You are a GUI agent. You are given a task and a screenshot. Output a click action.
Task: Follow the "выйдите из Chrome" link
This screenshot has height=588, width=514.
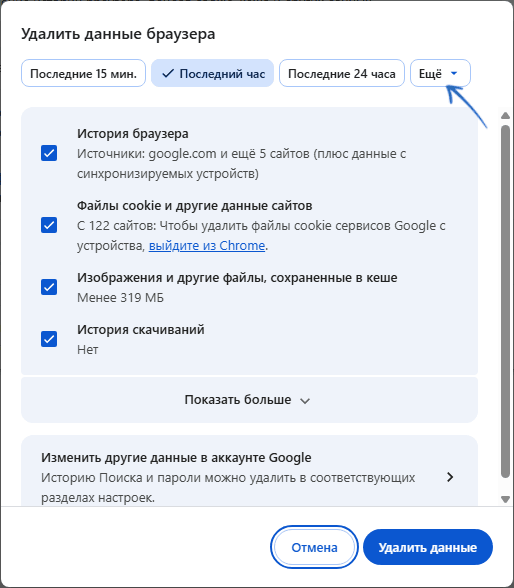(207, 246)
